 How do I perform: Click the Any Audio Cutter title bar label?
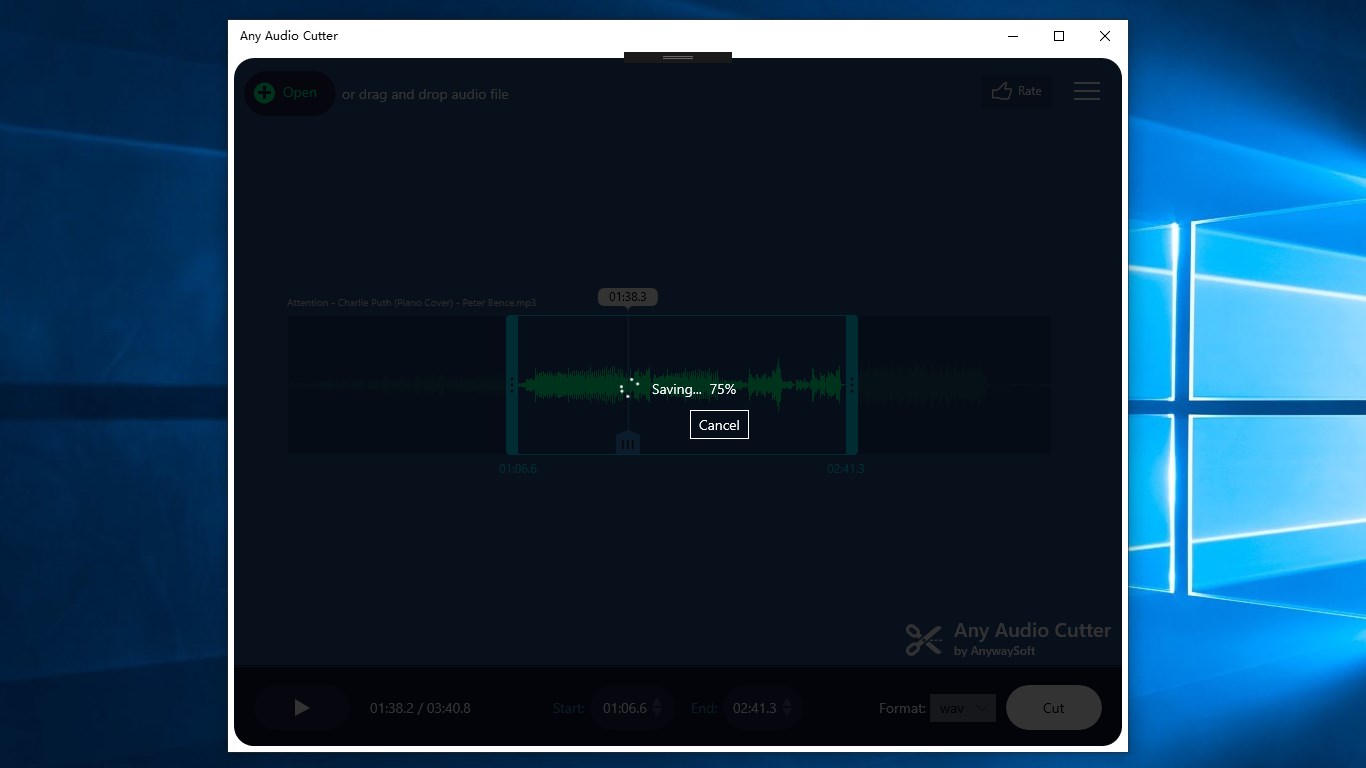[288, 36]
